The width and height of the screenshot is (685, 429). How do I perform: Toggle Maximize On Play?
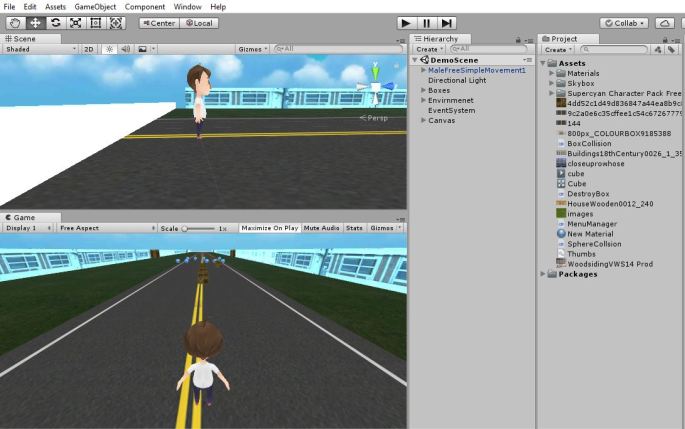click(269, 228)
